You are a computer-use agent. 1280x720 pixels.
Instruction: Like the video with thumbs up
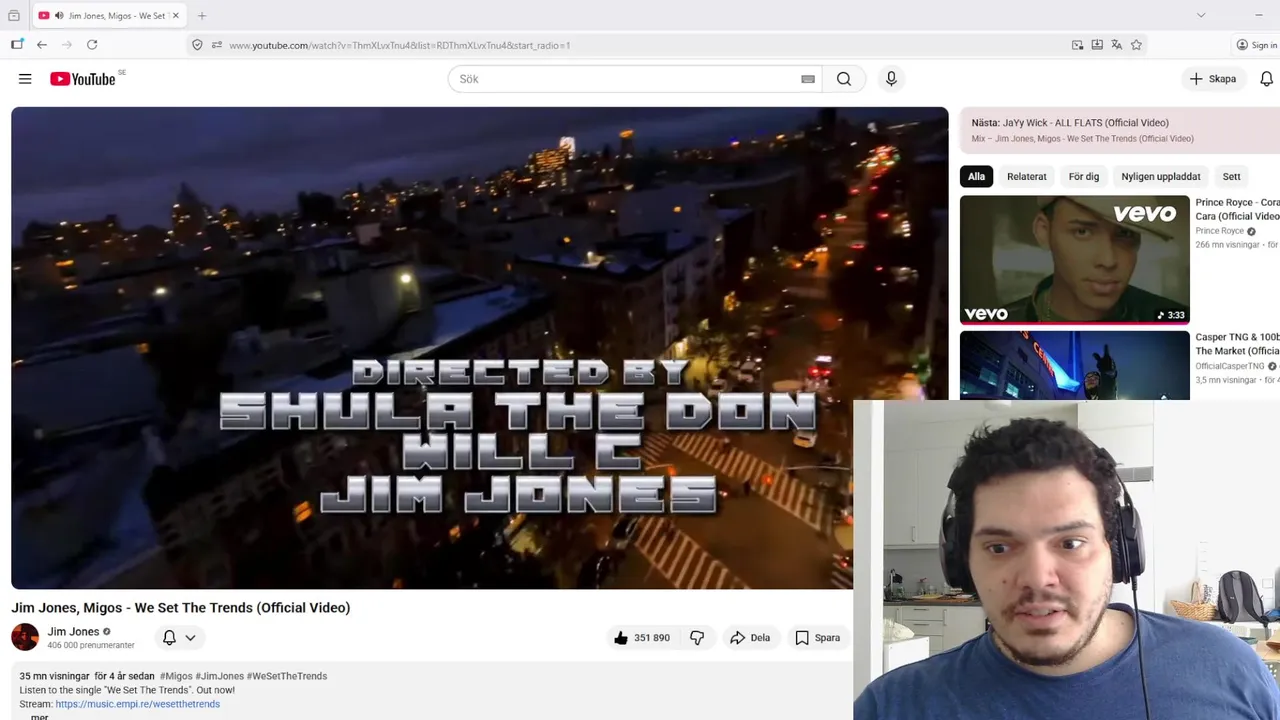pos(642,638)
